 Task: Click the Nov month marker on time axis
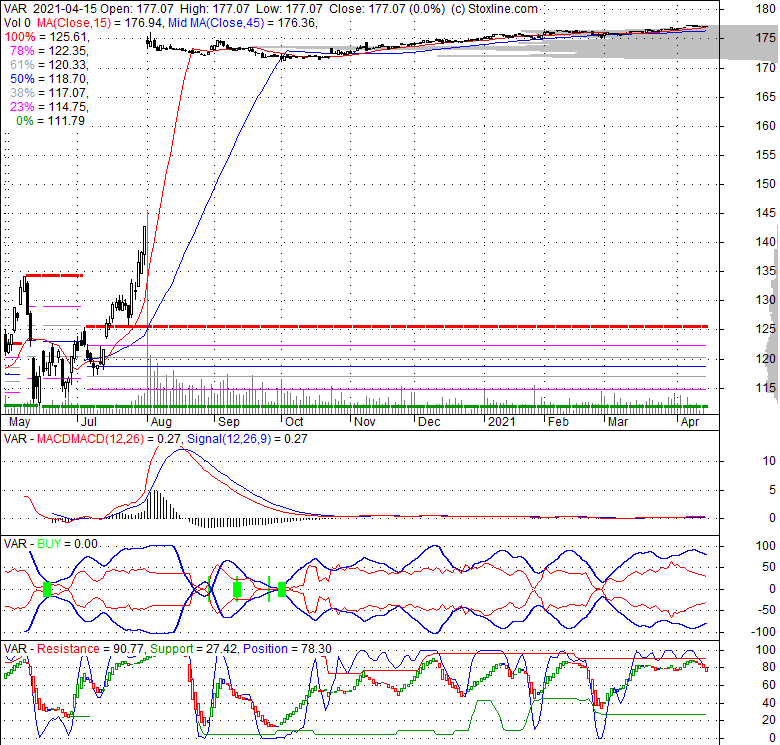[x=364, y=422]
